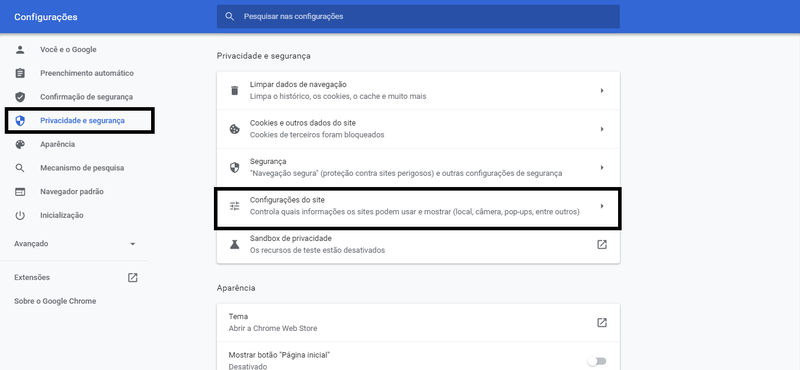Toggle the Mostrar botão Página inicial switch
The height and width of the screenshot is (370, 800).
(x=596, y=361)
